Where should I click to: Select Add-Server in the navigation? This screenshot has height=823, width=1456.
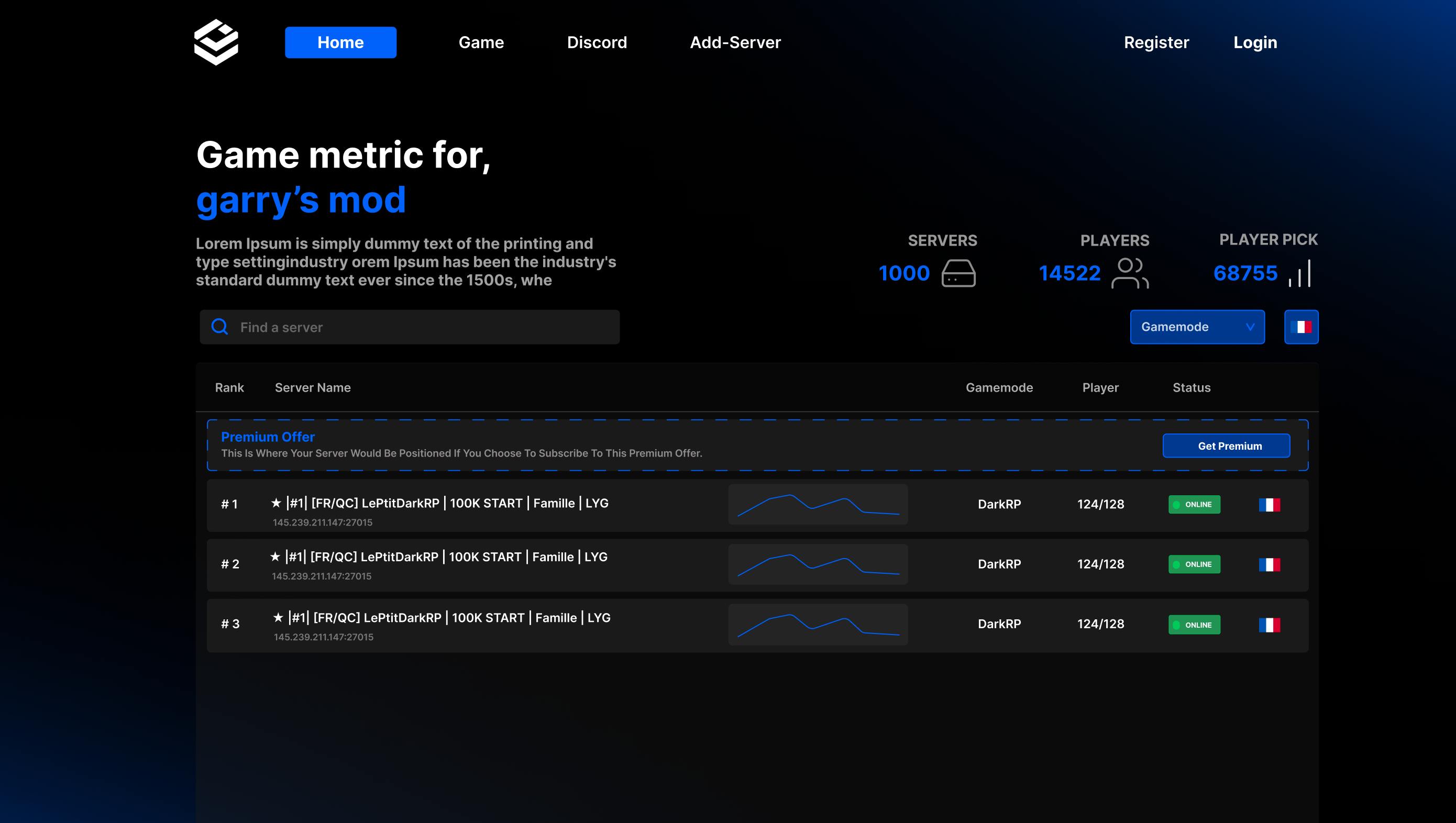pos(735,42)
